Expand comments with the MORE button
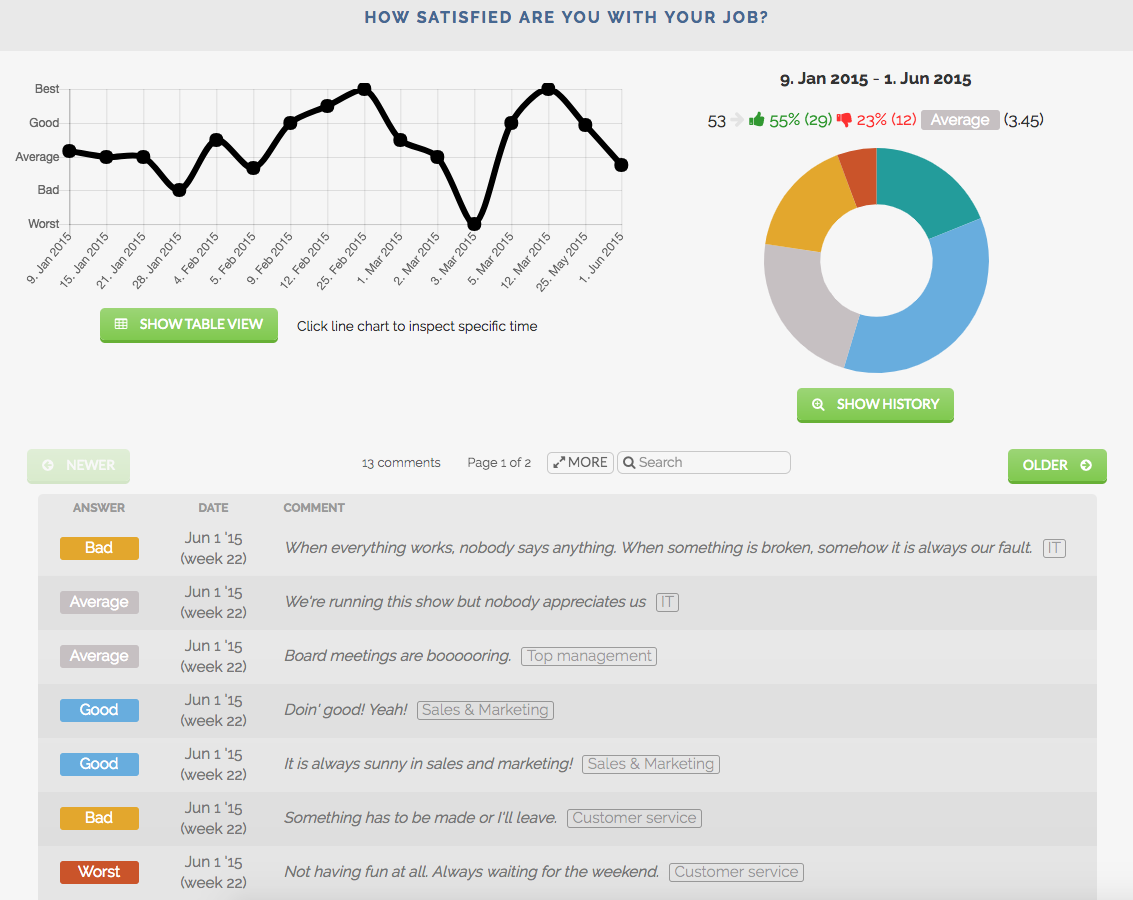Viewport: 1133px width, 900px height. tap(580, 462)
